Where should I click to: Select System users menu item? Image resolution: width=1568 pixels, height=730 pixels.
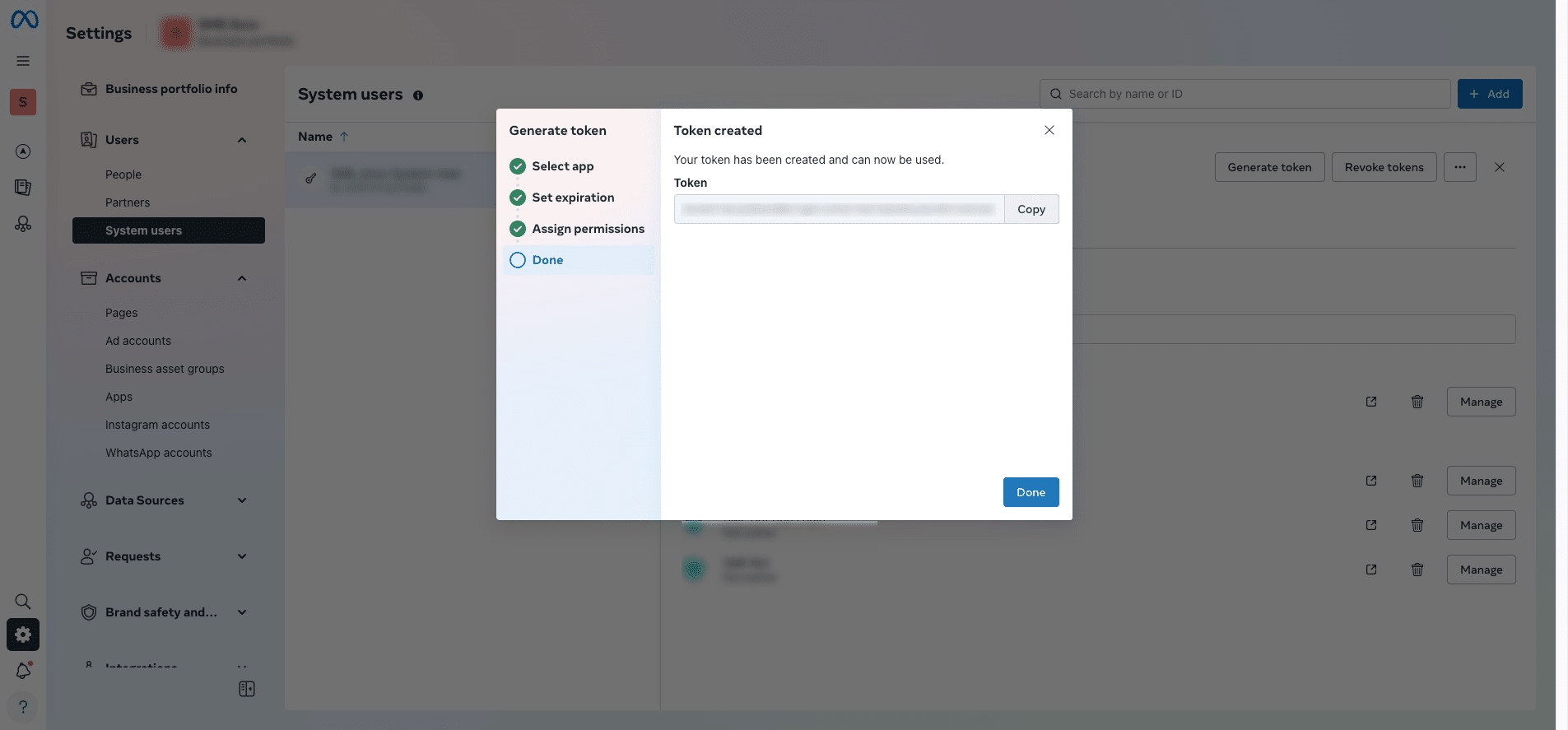pos(169,230)
